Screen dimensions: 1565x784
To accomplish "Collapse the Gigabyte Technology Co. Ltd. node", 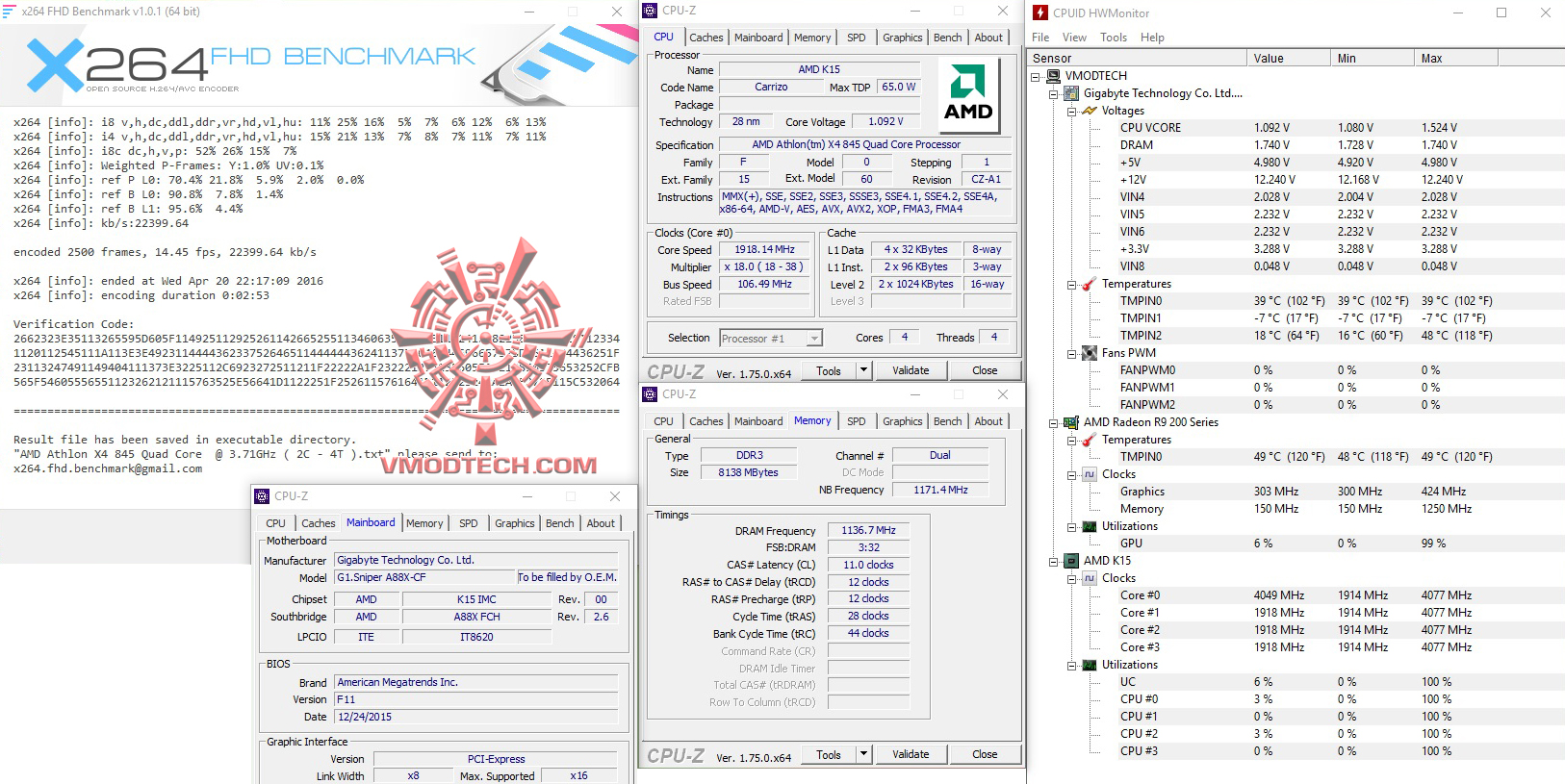I will 1054,94.
